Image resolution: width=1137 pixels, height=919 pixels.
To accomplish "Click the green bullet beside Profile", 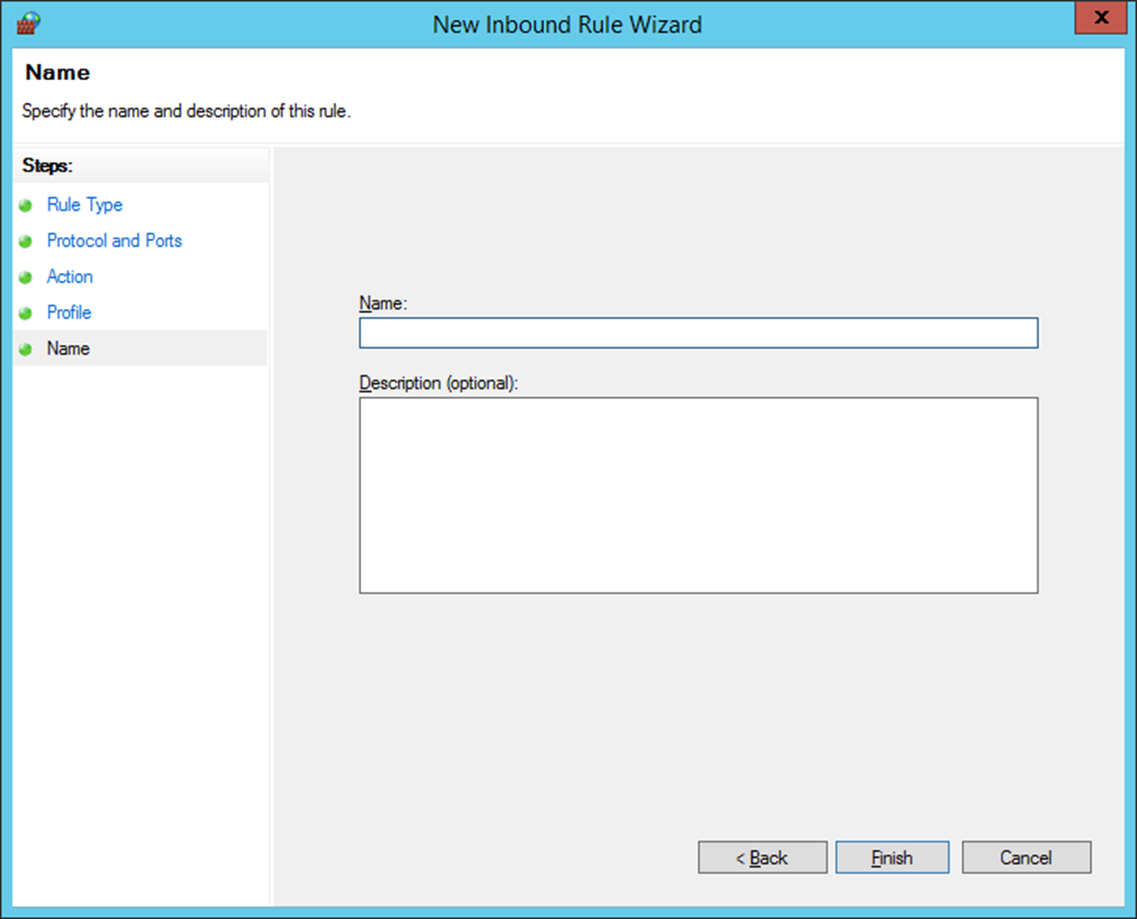I will point(26,314).
